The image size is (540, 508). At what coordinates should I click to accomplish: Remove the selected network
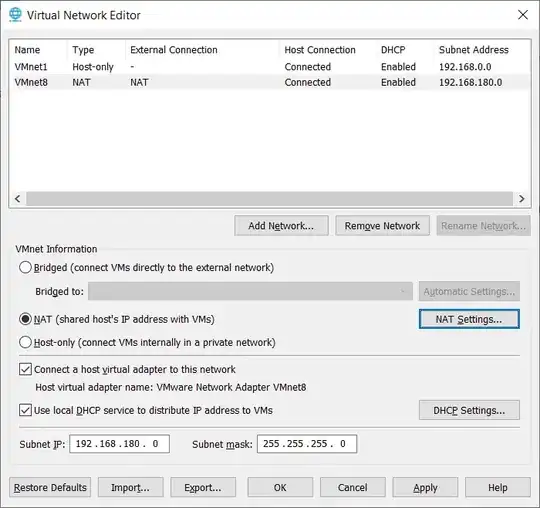click(x=382, y=226)
